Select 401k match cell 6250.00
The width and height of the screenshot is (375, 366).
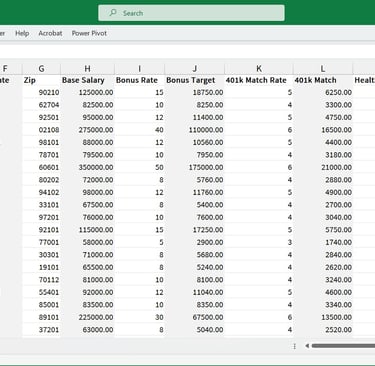(323, 92)
